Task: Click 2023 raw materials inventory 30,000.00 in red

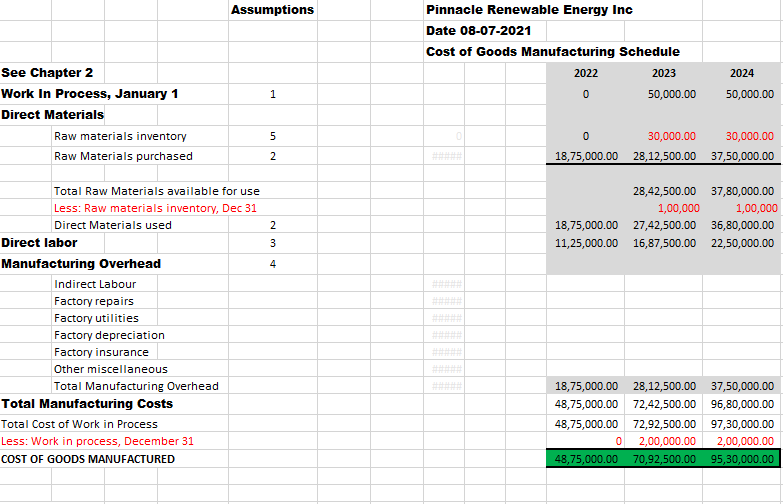Action: pos(672,136)
